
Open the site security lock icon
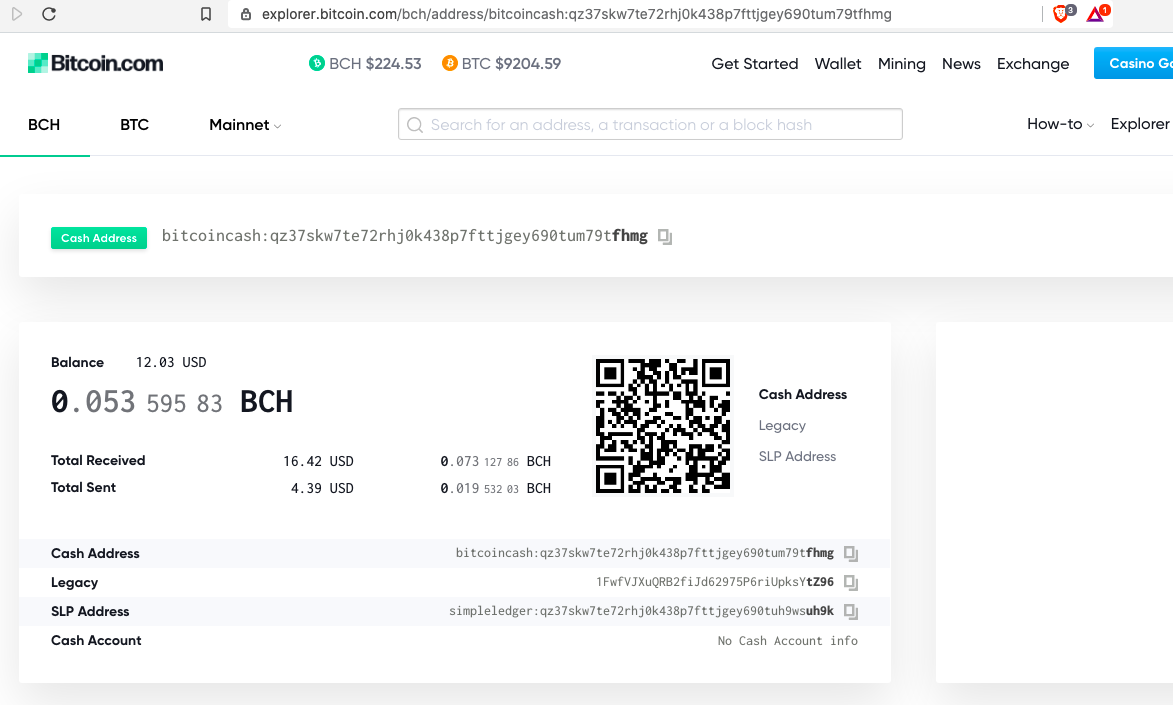(x=245, y=14)
